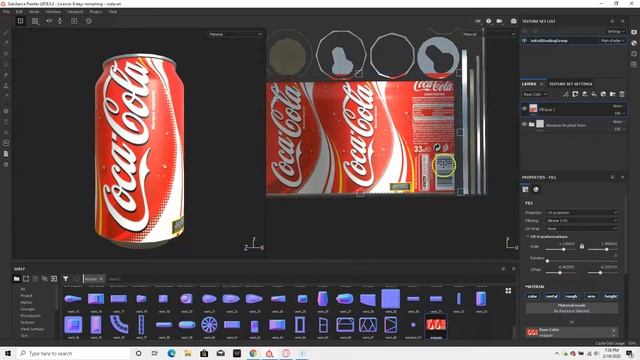
Task: Open the Filtering dropdown
Action: click(x=582, y=220)
